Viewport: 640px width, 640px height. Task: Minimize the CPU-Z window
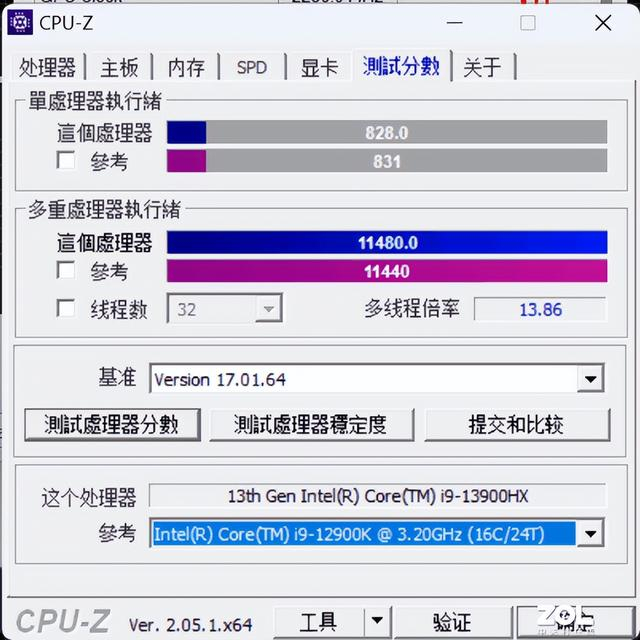(454, 23)
